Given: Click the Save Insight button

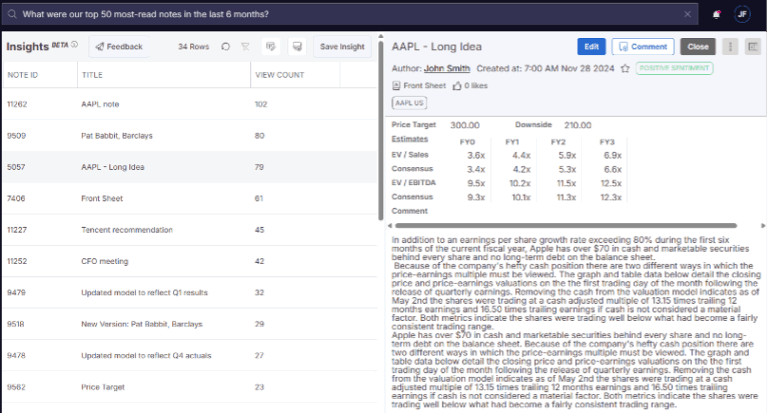Looking at the screenshot, I should tap(342, 47).
